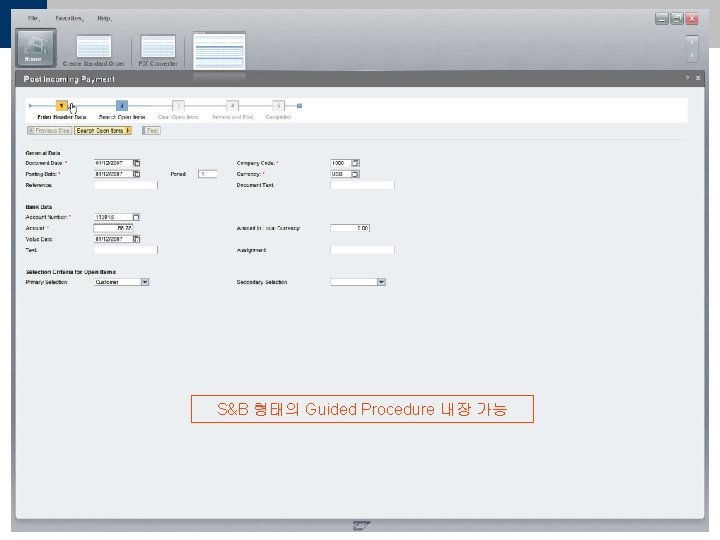
Task: Maximize the application window
Action: (x=677, y=19)
